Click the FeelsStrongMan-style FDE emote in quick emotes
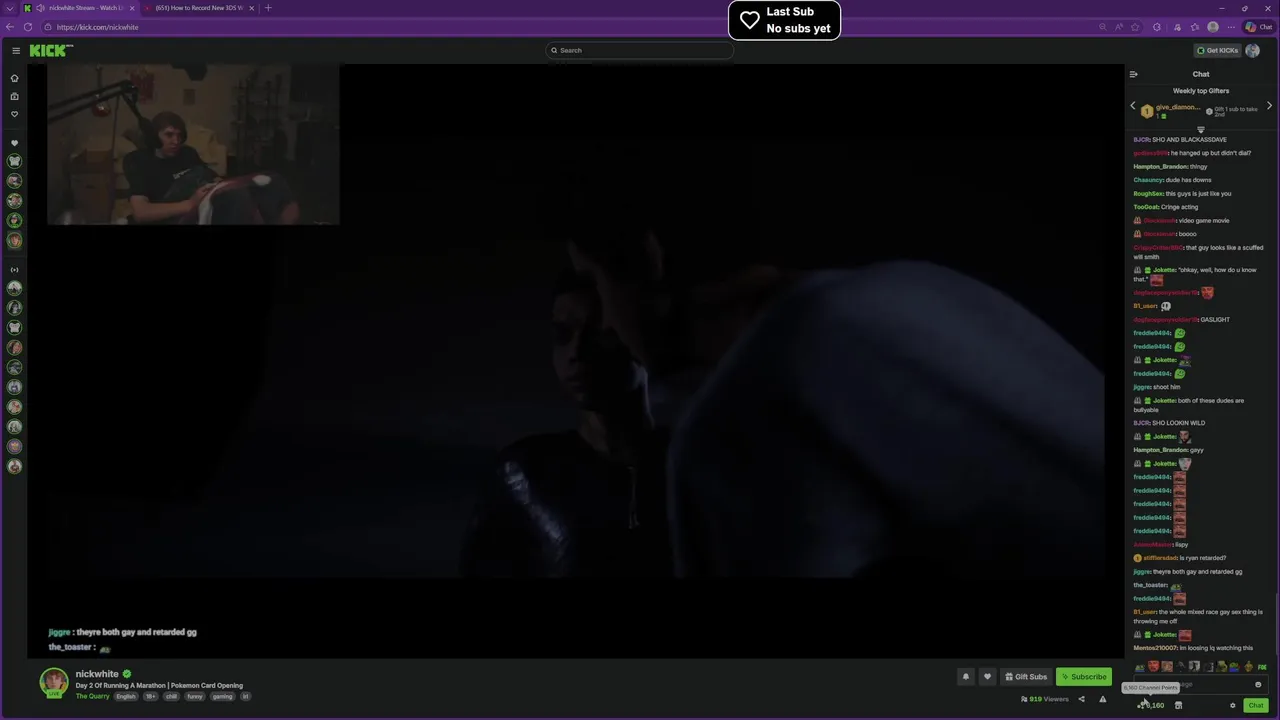 (x=1262, y=667)
